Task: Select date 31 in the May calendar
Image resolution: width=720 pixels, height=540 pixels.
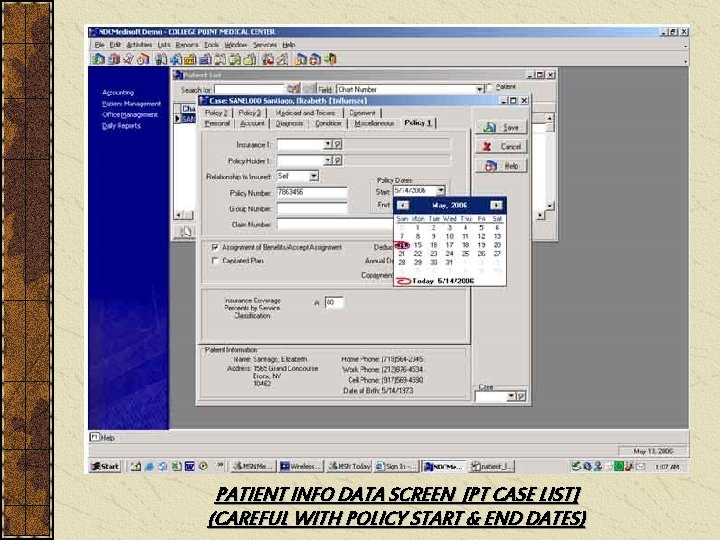Action: [x=449, y=262]
